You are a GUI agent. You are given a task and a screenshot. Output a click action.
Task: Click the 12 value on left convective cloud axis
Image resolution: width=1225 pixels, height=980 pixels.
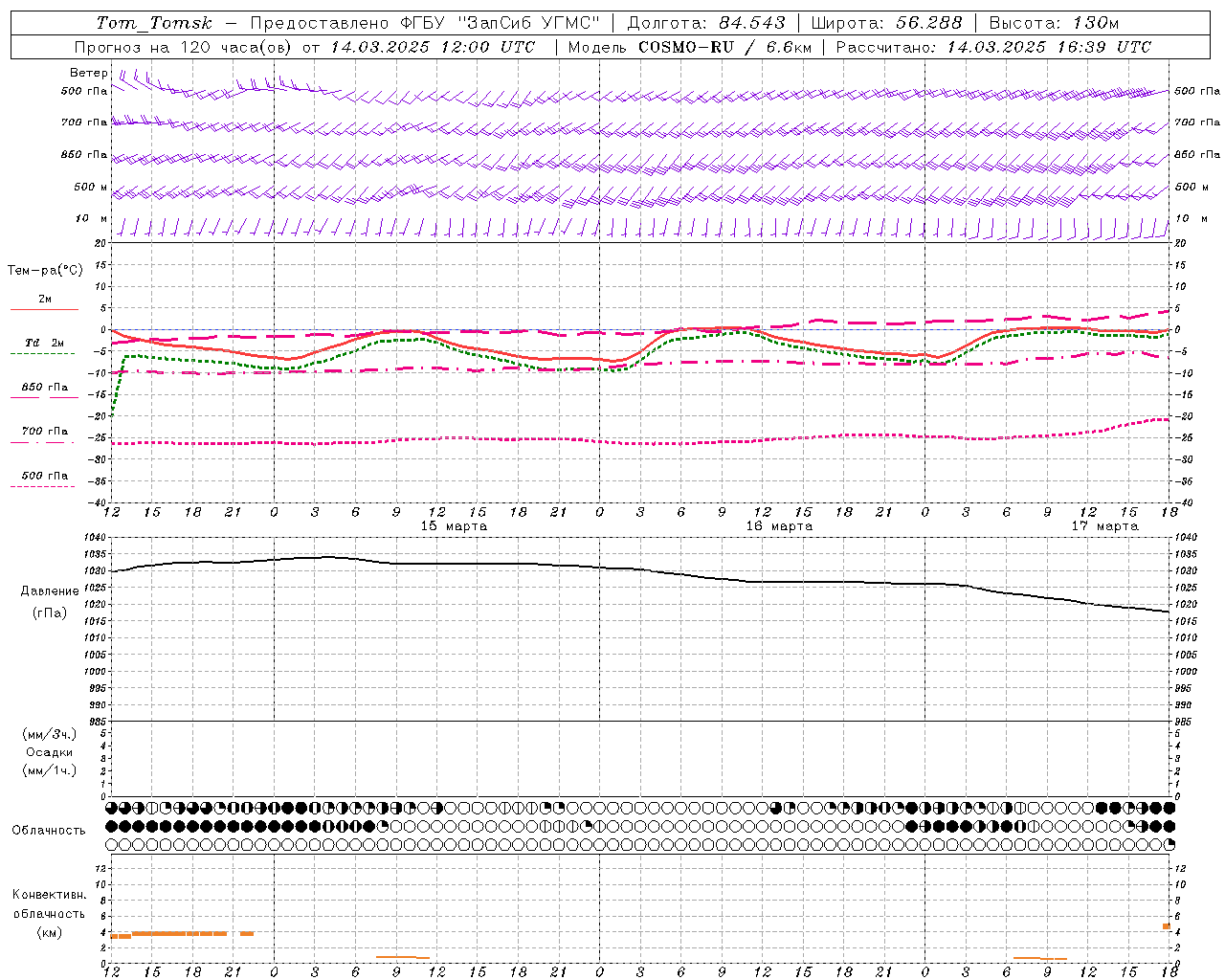pos(101,869)
